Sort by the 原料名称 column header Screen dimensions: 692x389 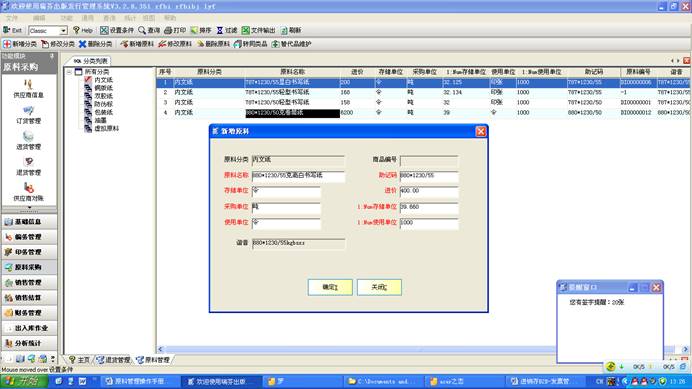pos(292,72)
